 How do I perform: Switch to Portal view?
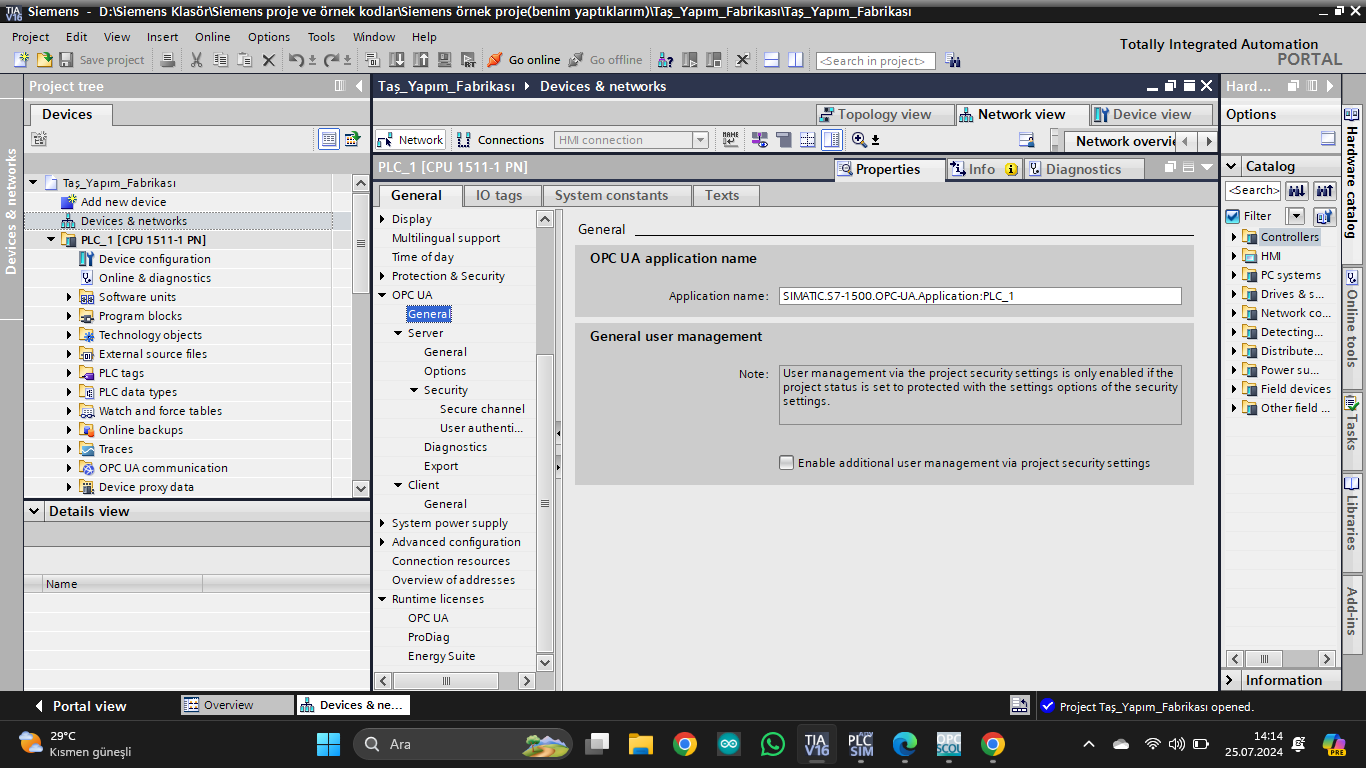pos(80,706)
